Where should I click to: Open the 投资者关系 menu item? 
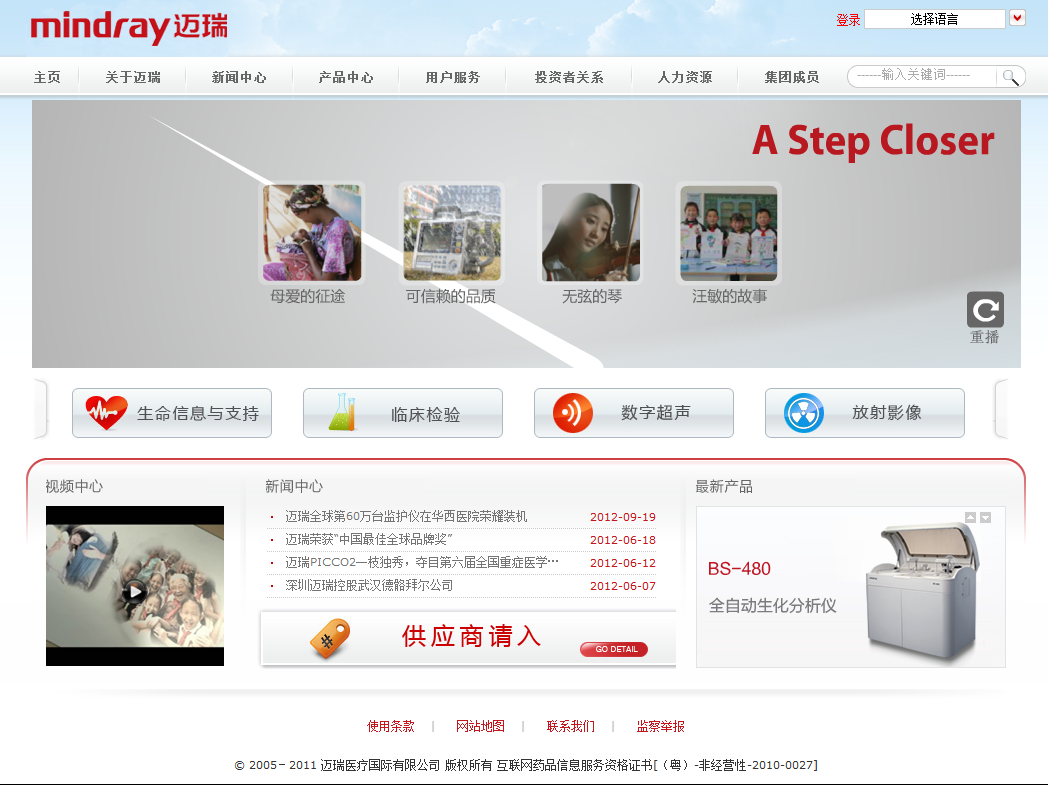coord(569,77)
